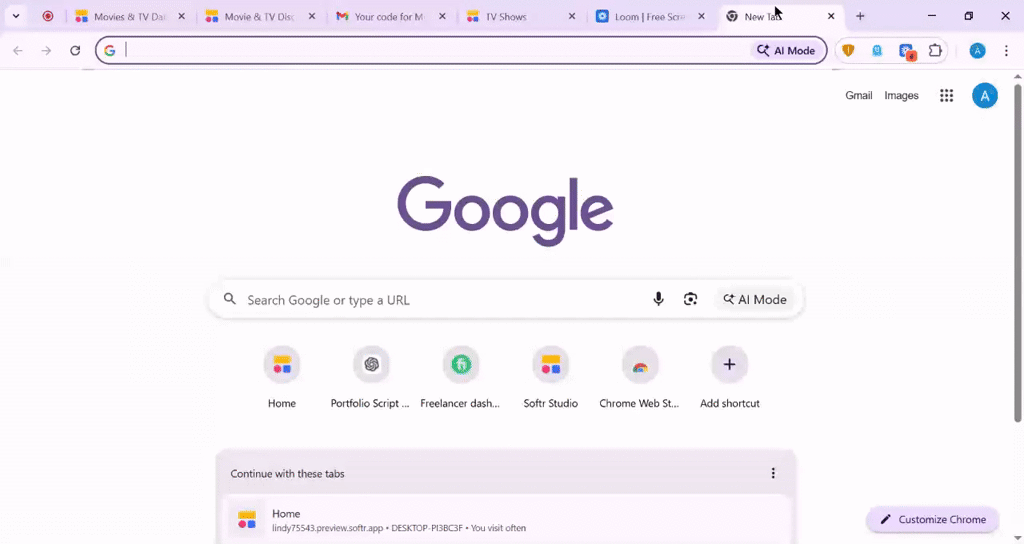1024x544 pixels.
Task: Close the New Tab tab
Action: (831, 16)
